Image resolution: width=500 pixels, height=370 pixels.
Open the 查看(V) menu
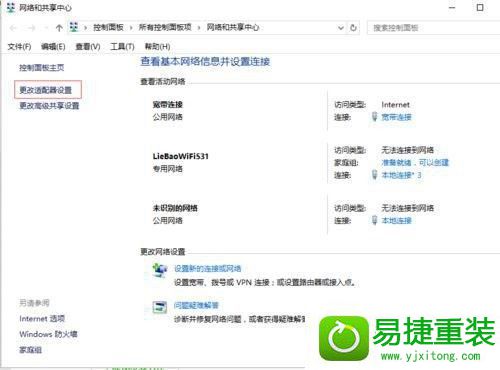click(88, 47)
